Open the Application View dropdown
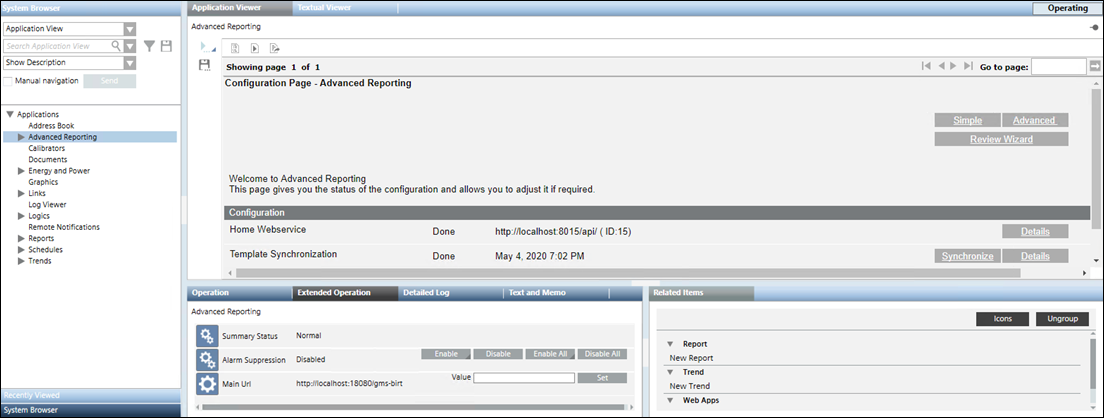The height and width of the screenshot is (418, 1104). [130, 29]
